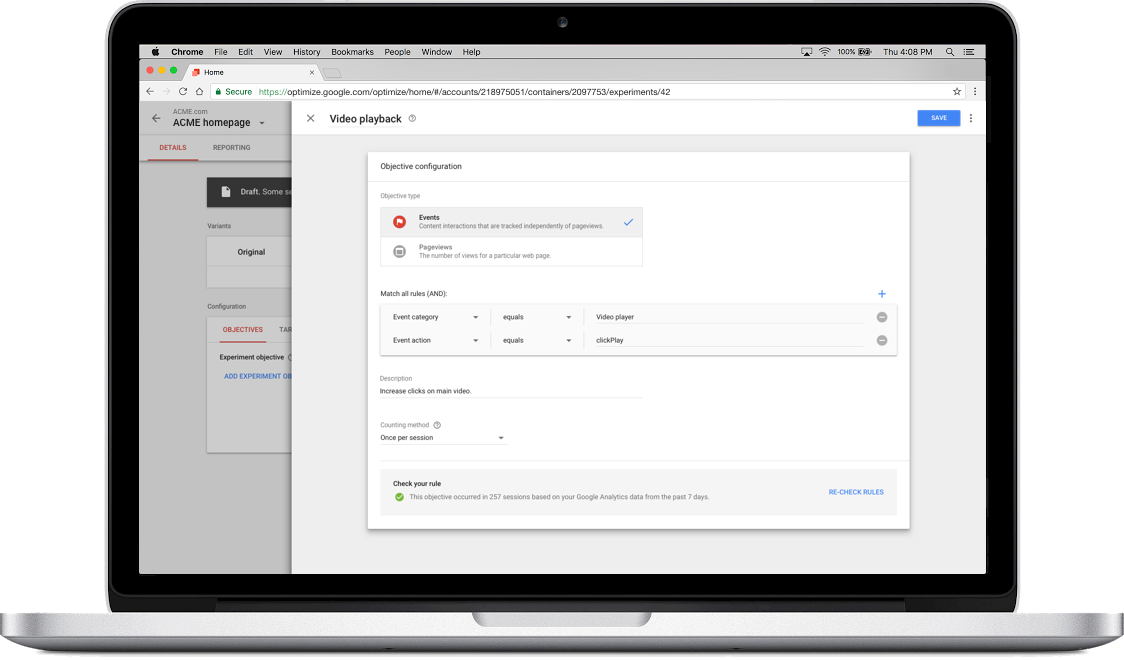The width and height of the screenshot is (1124, 660).
Task: Edit the clickPlay value field
Action: pyautogui.click(x=728, y=340)
